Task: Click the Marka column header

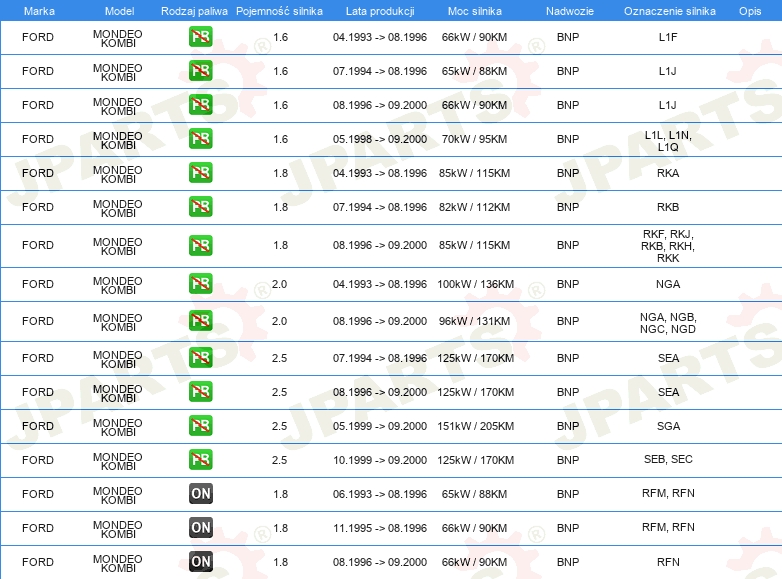Action: (39, 11)
